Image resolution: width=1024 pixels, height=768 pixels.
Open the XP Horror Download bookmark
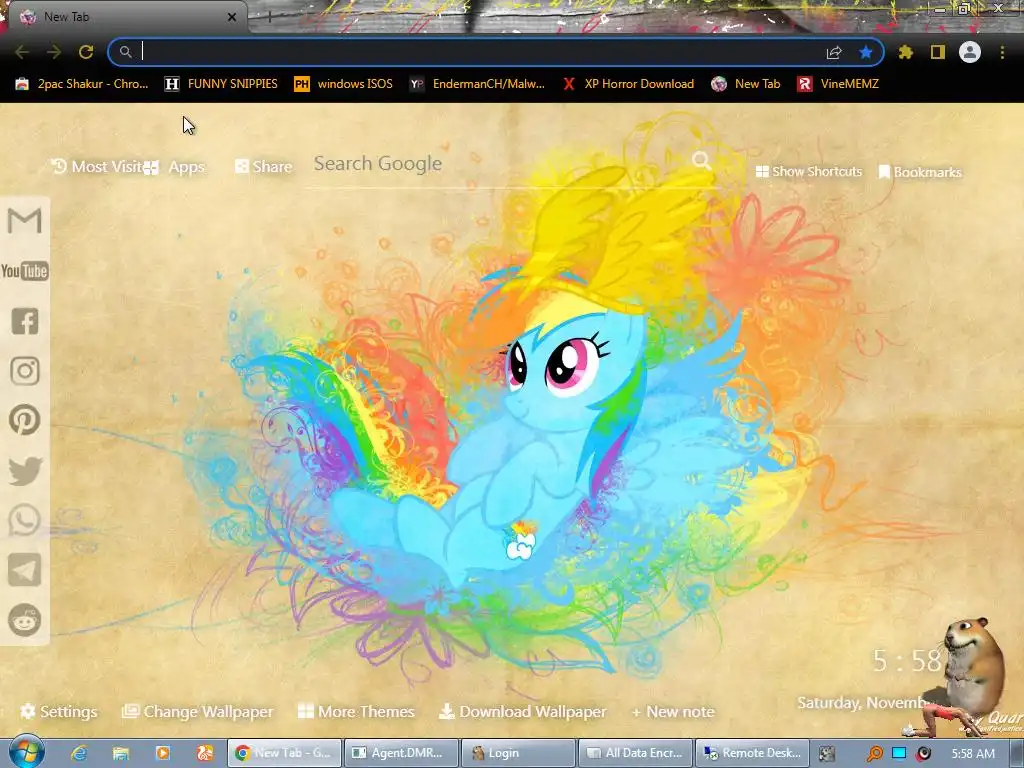(x=629, y=84)
